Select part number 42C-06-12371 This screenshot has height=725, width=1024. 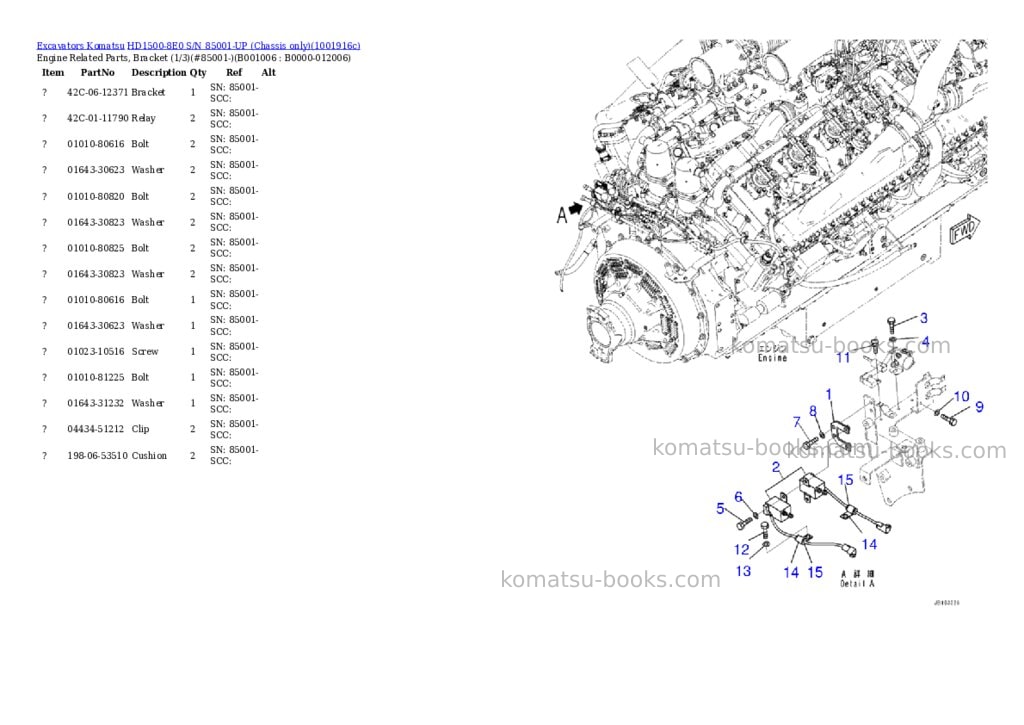coord(97,92)
